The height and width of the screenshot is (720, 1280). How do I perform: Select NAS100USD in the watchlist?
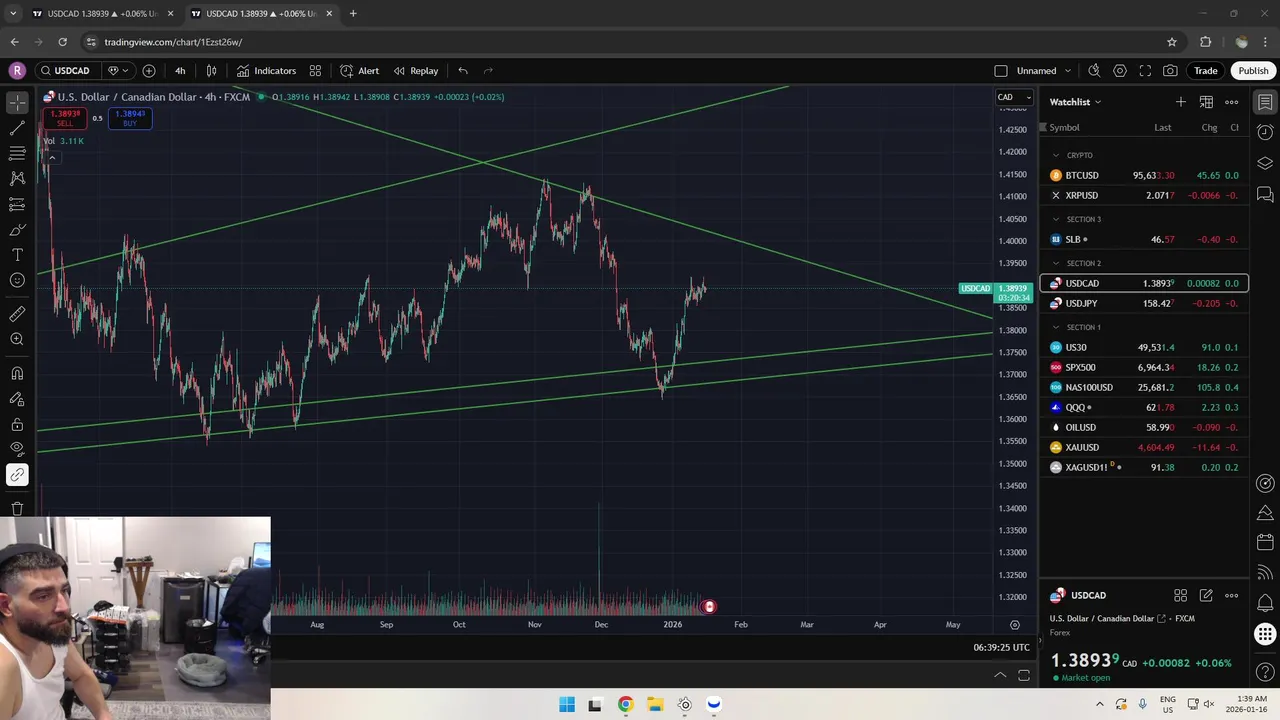pos(1144,387)
